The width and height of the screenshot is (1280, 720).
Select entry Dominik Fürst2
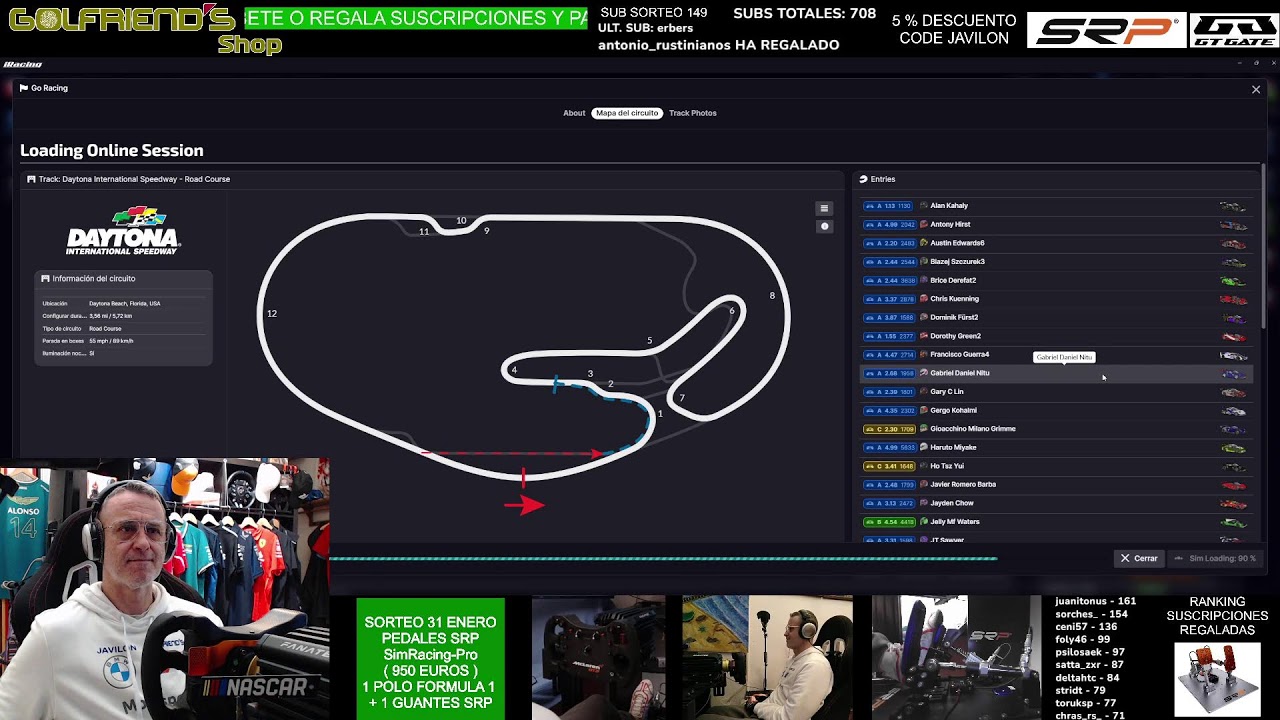pyautogui.click(x=1056, y=317)
